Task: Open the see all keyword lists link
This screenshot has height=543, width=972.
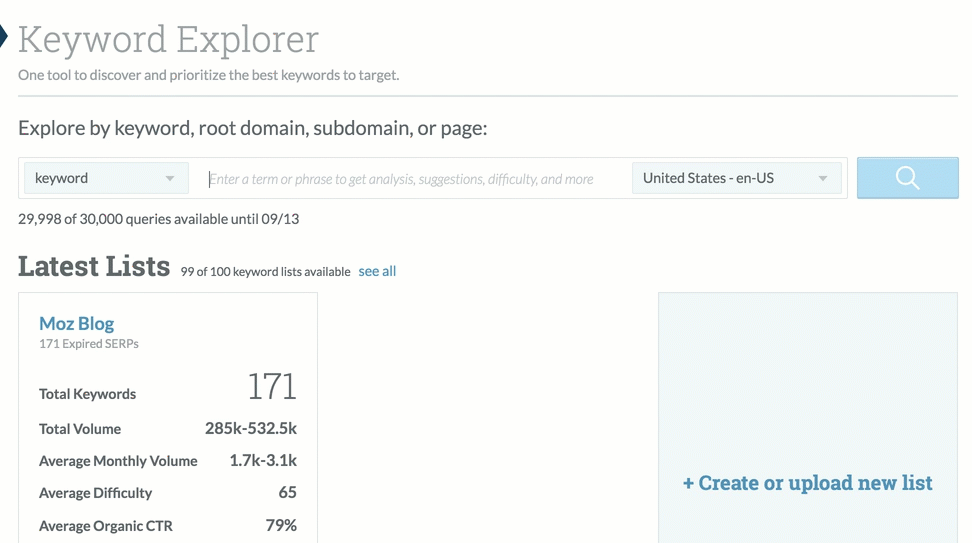Action: point(377,271)
